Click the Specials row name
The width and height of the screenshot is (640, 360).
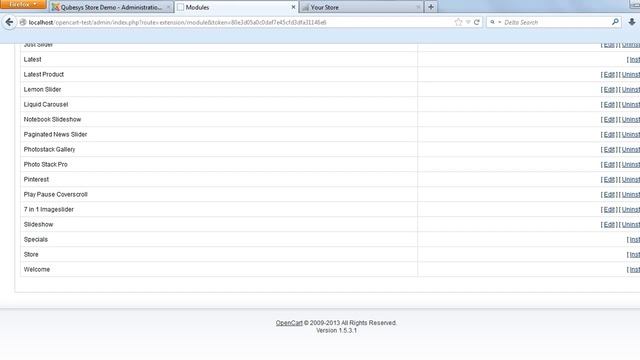point(36,240)
